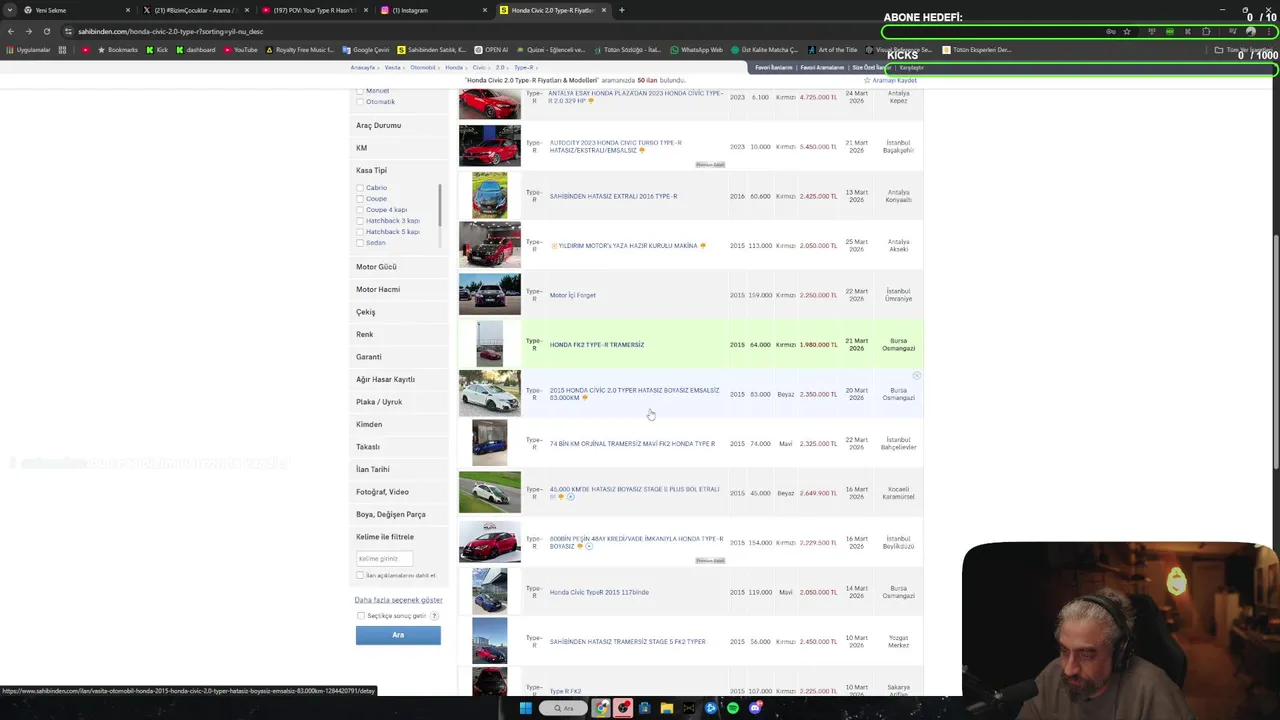The width and height of the screenshot is (1280, 720).
Task: Check the Coupe body type
Action: (x=360, y=199)
